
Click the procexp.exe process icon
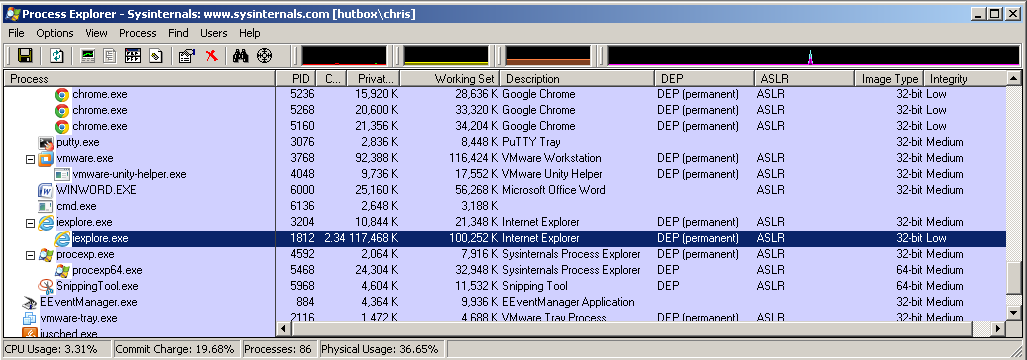(x=46, y=254)
